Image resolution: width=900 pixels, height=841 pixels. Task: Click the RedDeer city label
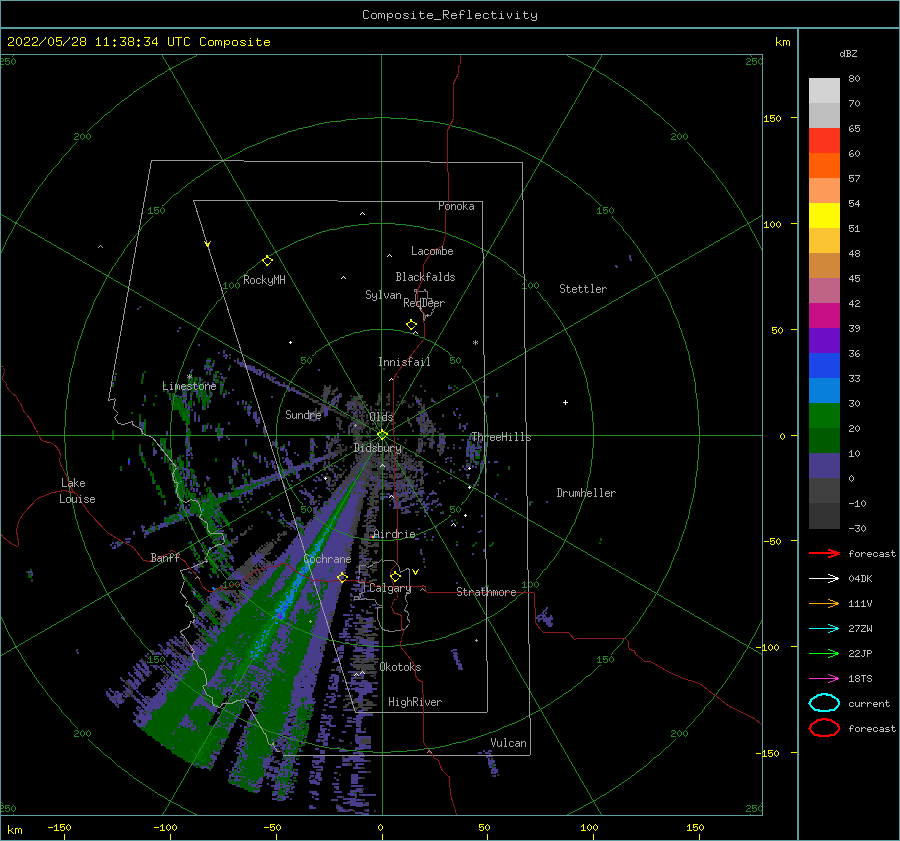click(424, 303)
